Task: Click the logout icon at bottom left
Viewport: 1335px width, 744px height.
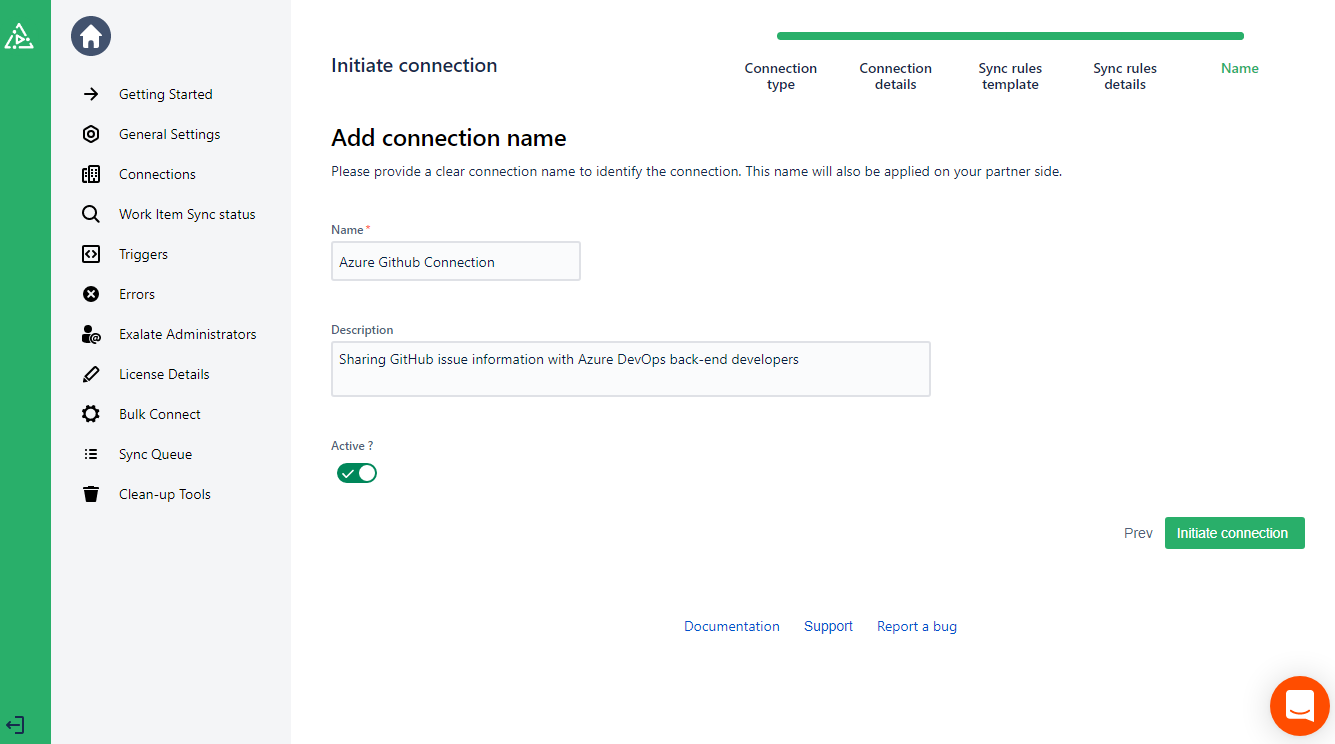Action: coord(15,725)
